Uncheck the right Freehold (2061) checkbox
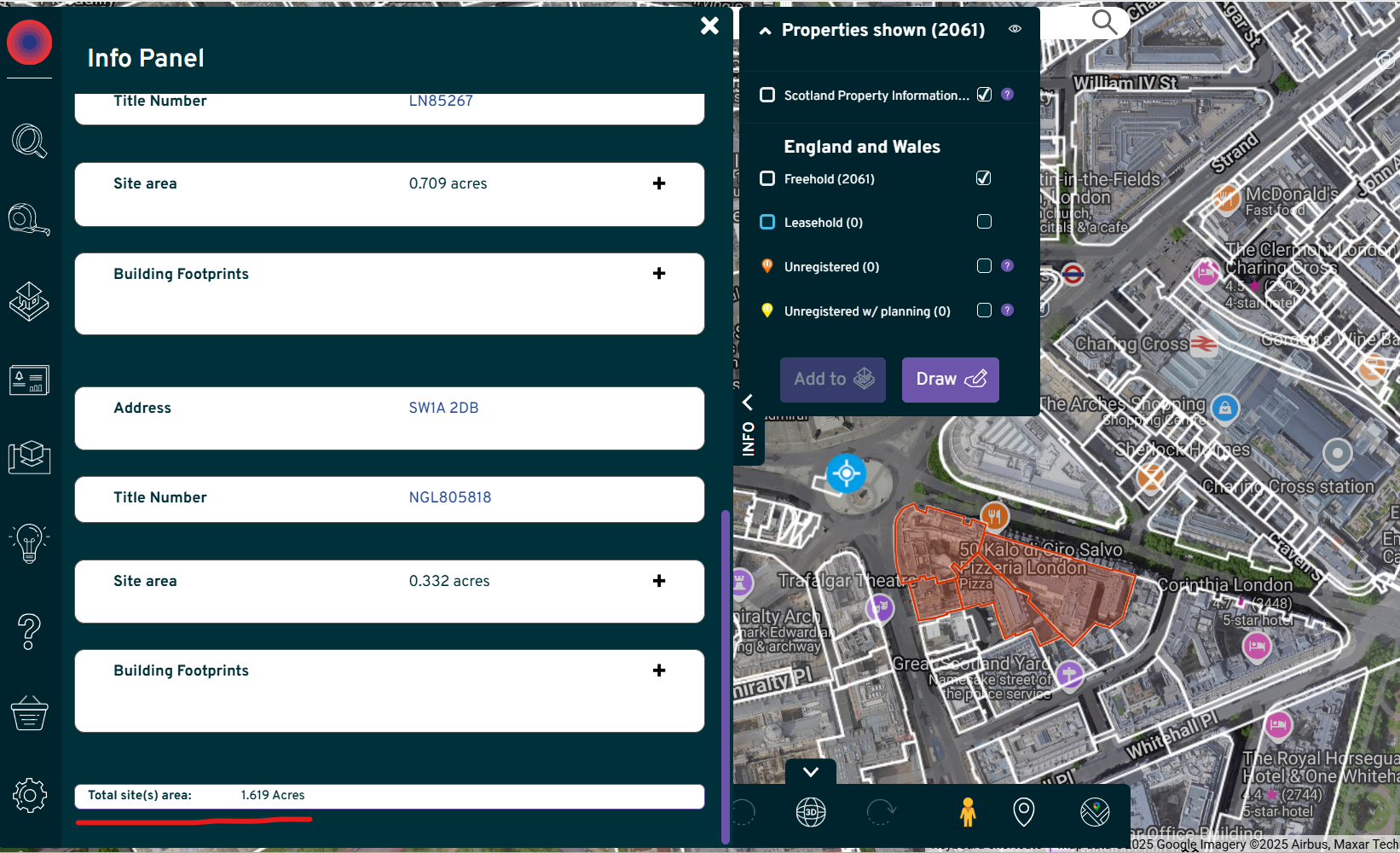Screen dimensions: 1400x853 point(984,178)
